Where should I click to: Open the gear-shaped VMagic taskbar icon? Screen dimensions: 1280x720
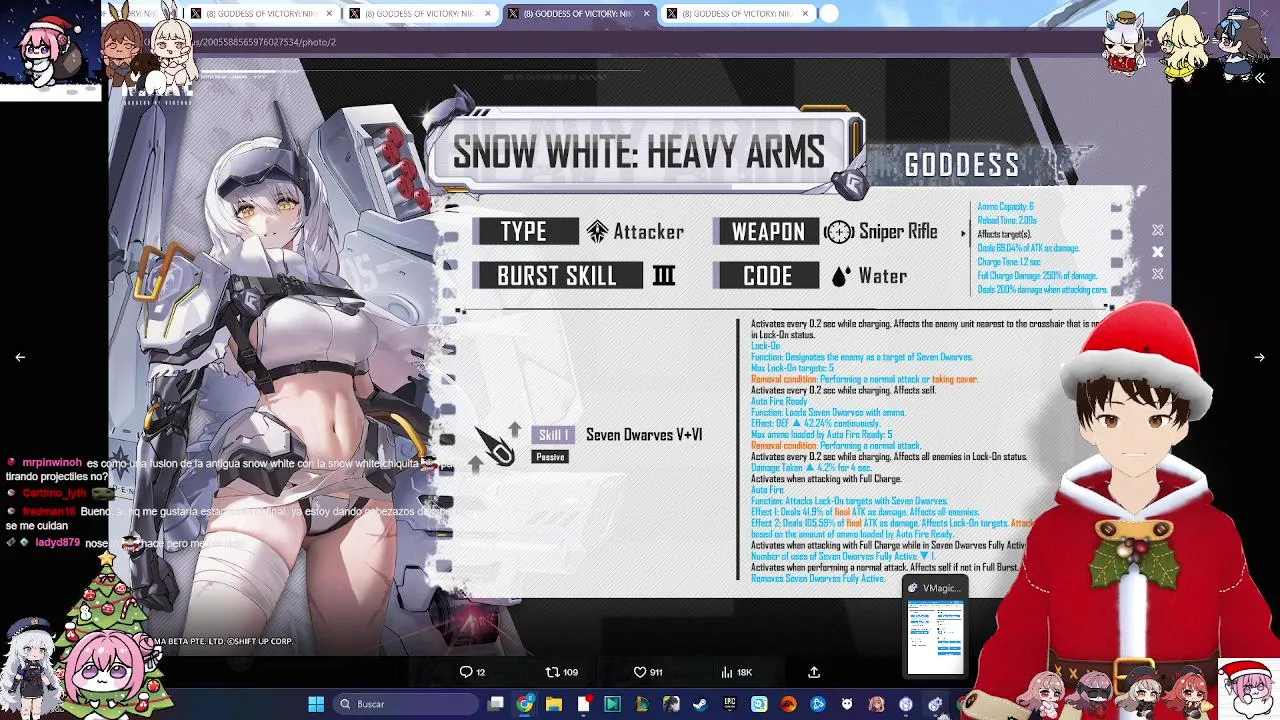935,704
